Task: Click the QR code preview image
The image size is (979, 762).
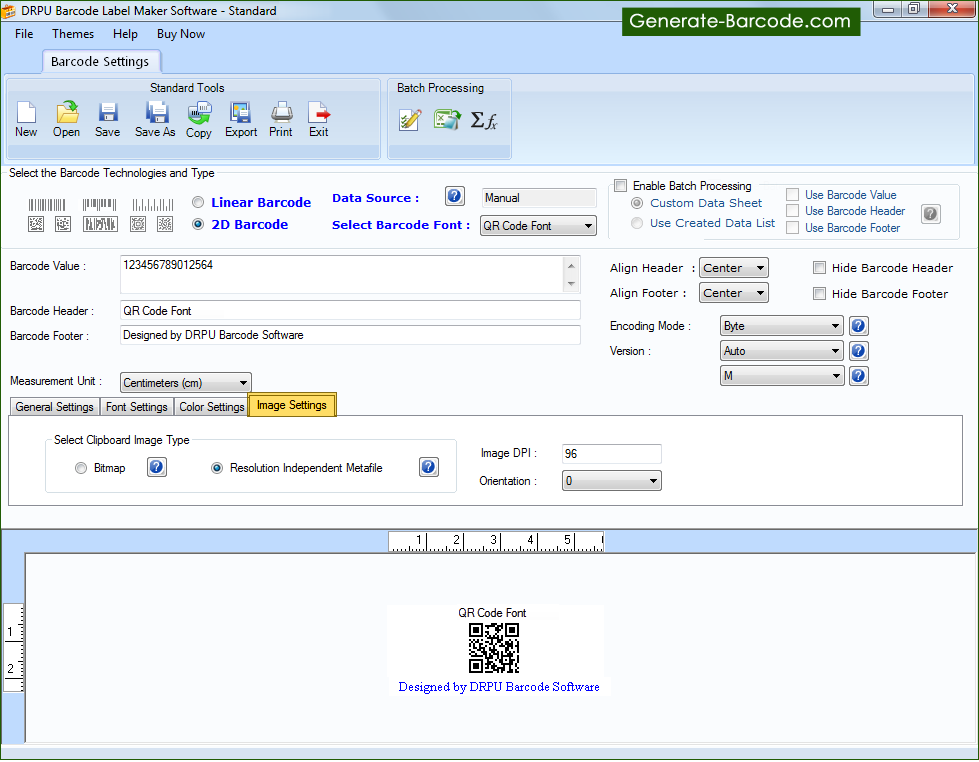Action: (x=494, y=648)
